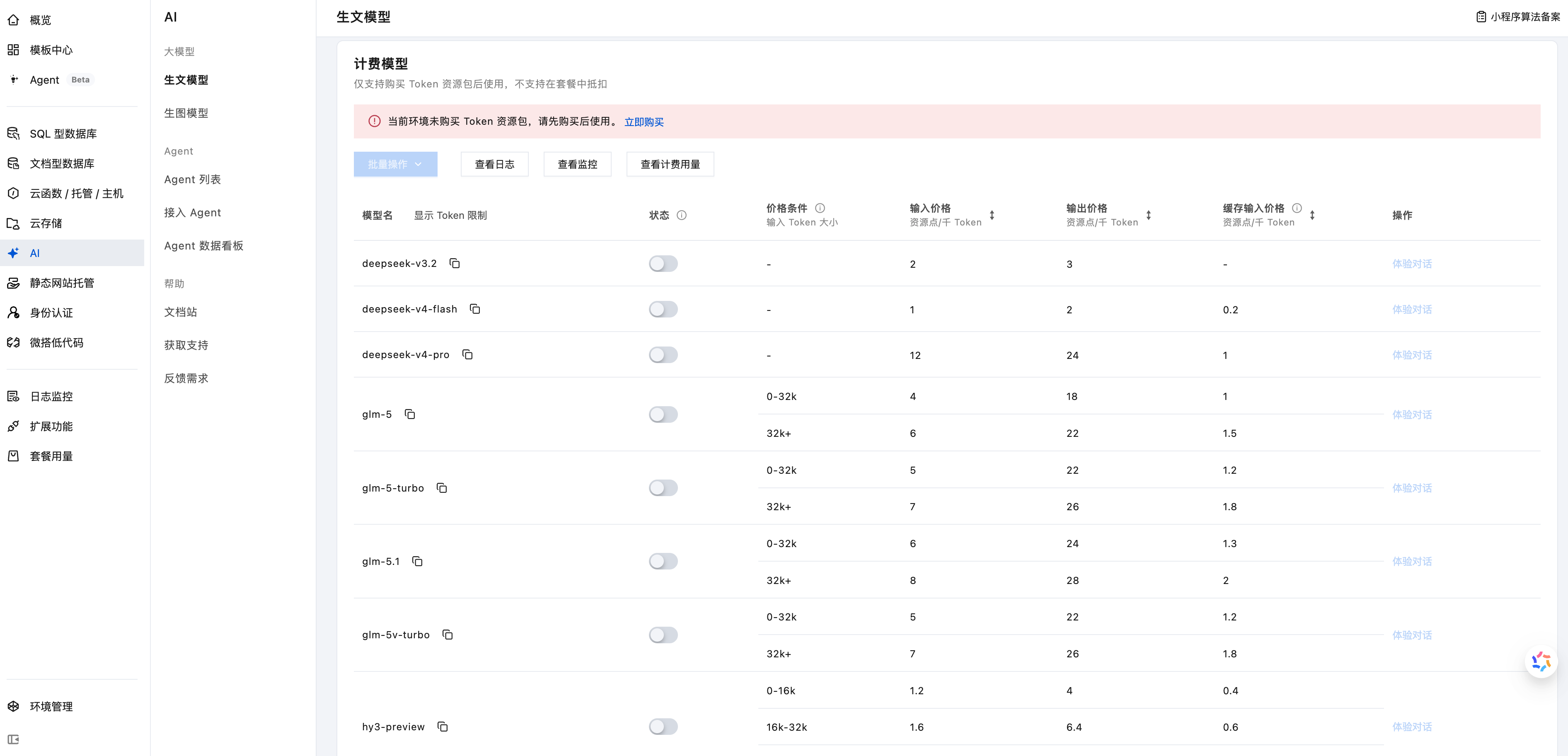
Task: Click 查看日志 button
Action: point(494,165)
